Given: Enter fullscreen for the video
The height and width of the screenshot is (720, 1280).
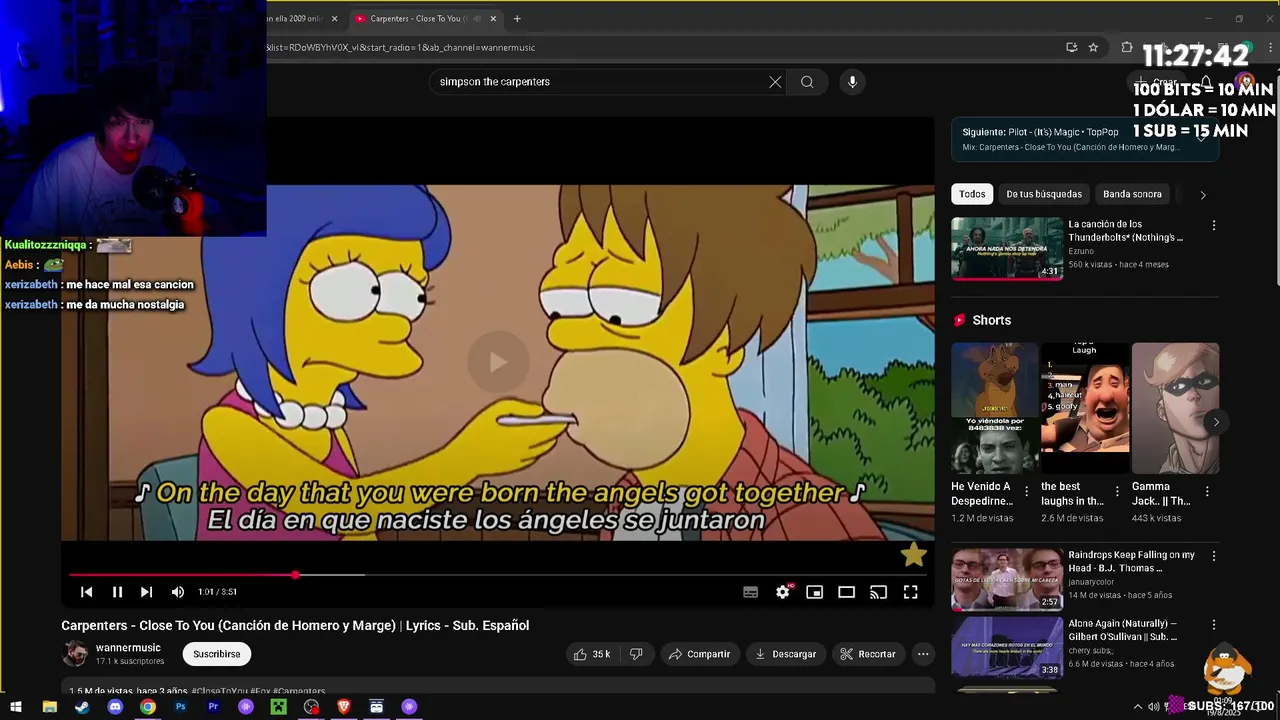Looking at the screenshot, I should 911,592.
